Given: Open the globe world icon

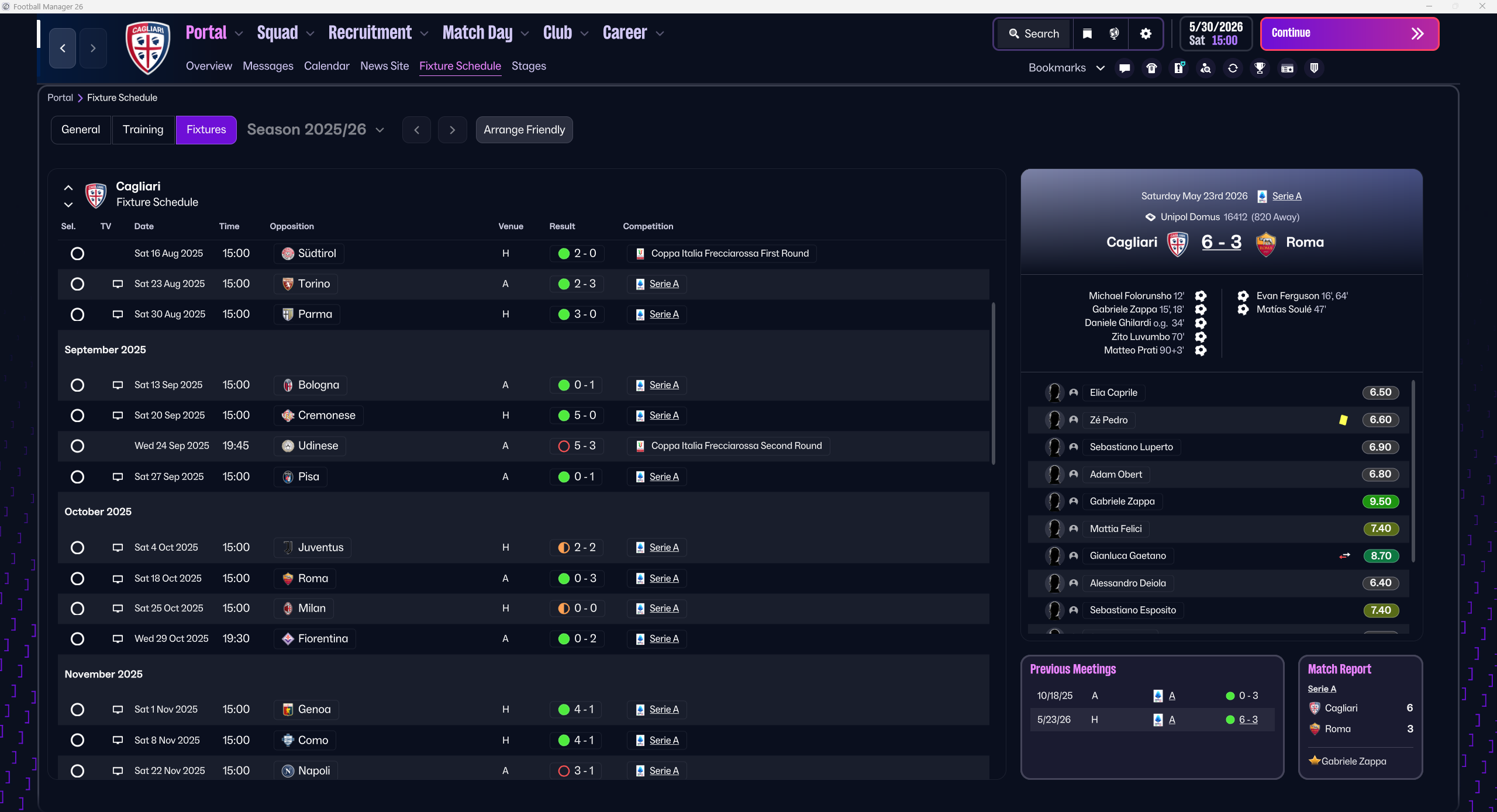Looking at the screenshot, I should 1114,34.
